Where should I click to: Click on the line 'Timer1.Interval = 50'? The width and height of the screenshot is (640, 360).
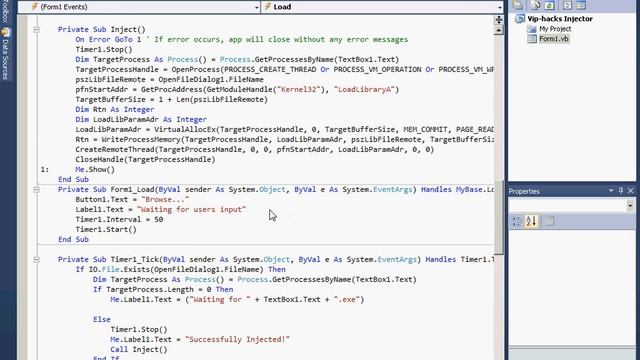pyautogui.click(x=119, y=220)
